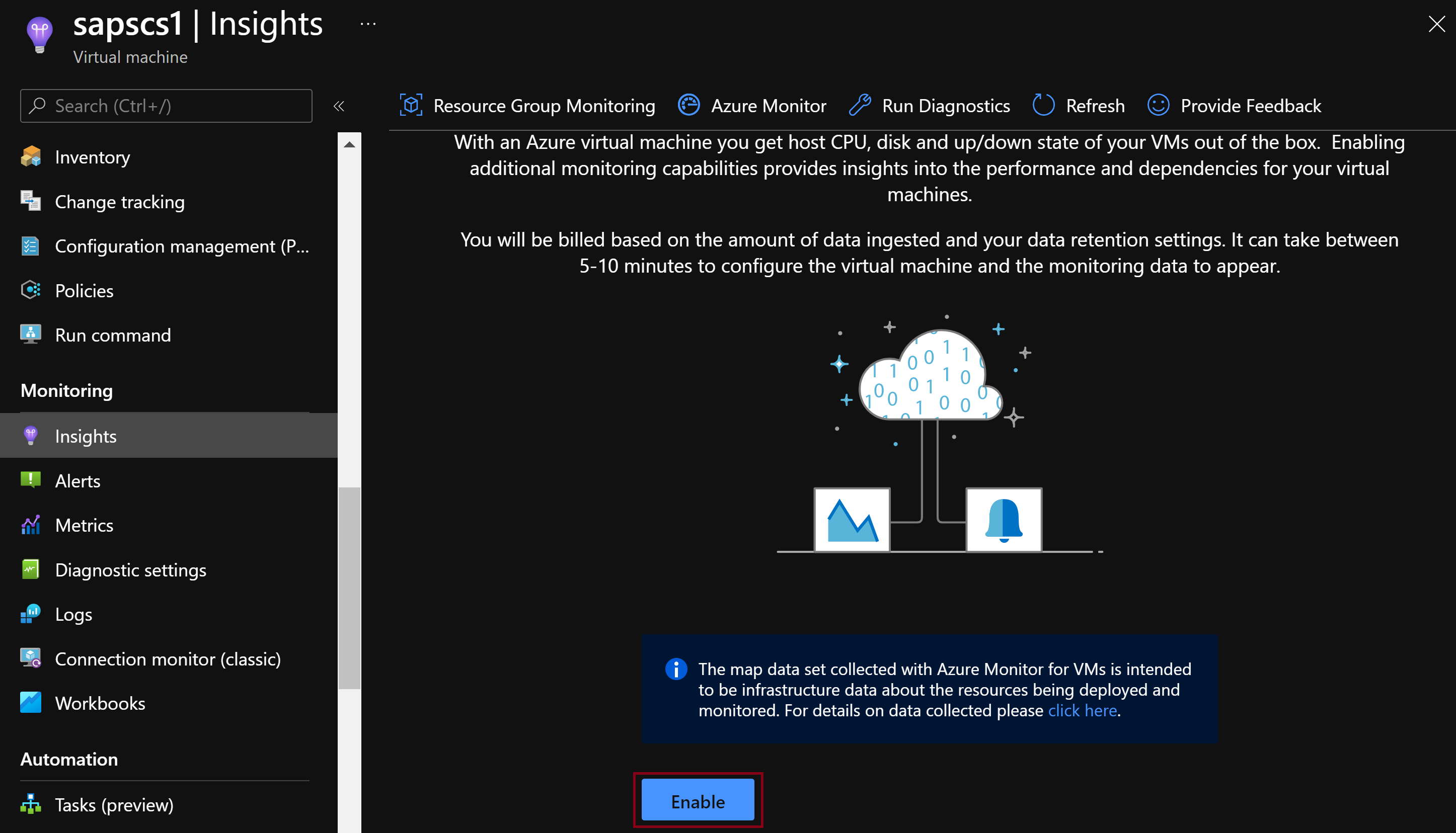
Task: Open the ellipsis more options in header
Action: point(368,24)
